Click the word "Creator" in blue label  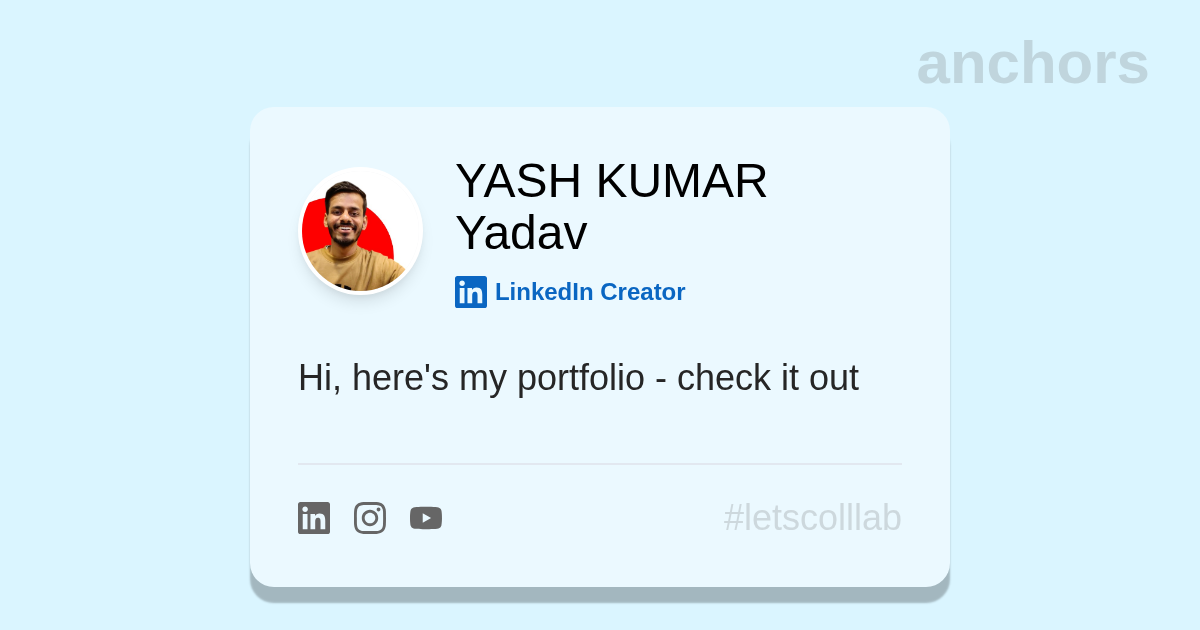coord(642,292)
